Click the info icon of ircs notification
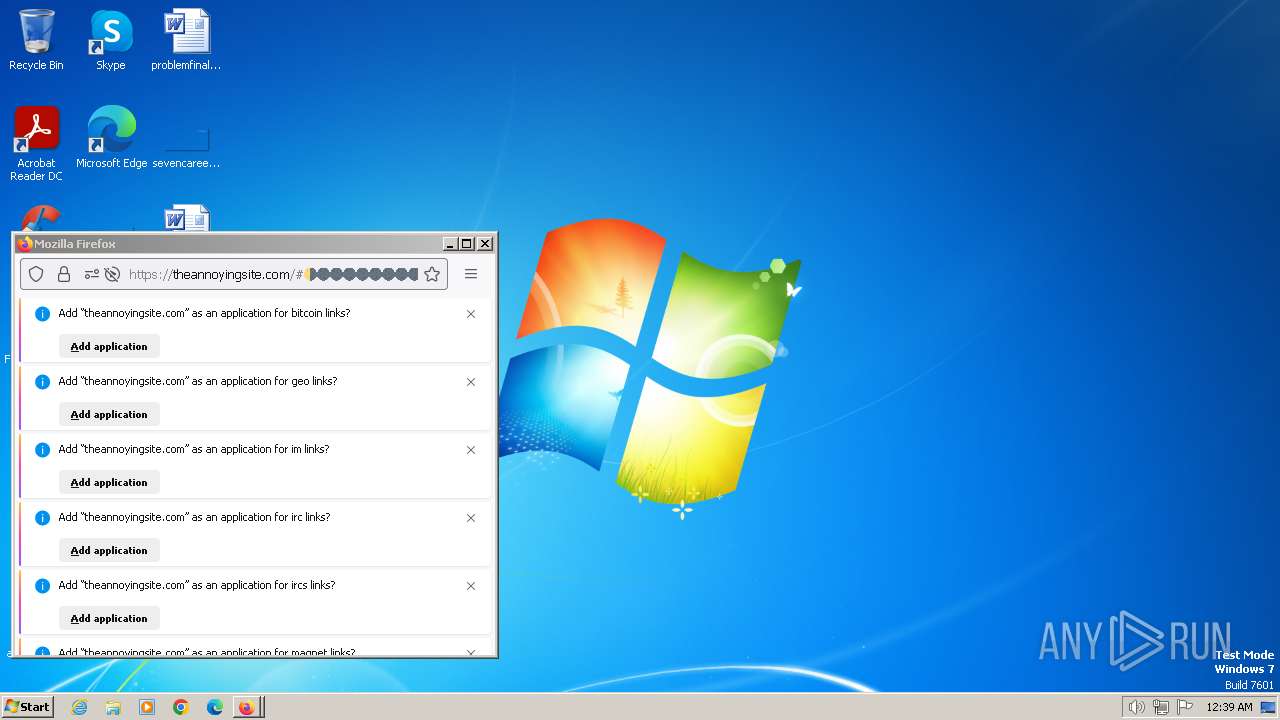 coord(42,586)
